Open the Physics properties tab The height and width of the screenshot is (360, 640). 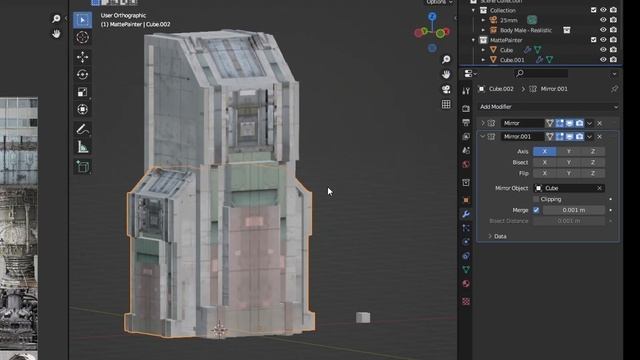tap(466, 242)
